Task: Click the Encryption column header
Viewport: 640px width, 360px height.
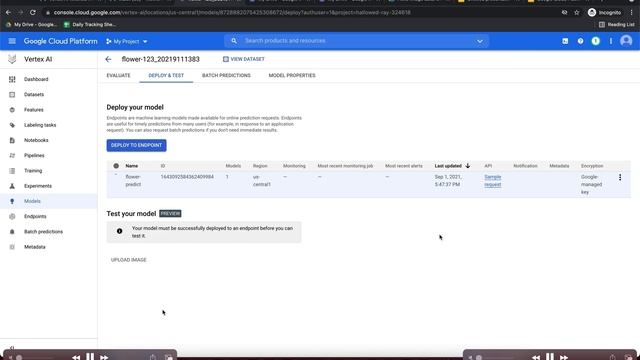Action: (x=592, y=166)
